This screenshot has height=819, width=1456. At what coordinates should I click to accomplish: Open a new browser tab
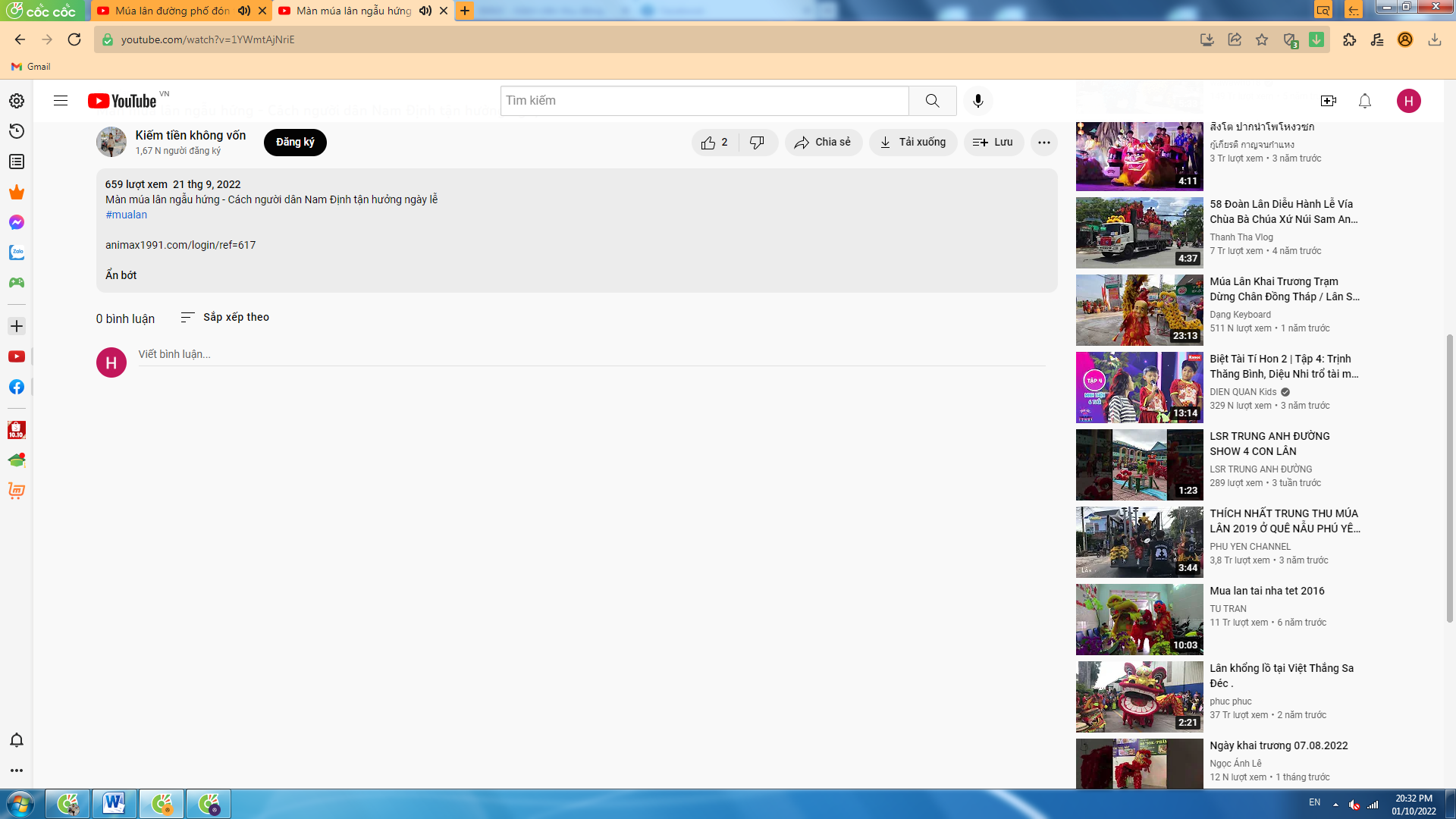[465, 11]
